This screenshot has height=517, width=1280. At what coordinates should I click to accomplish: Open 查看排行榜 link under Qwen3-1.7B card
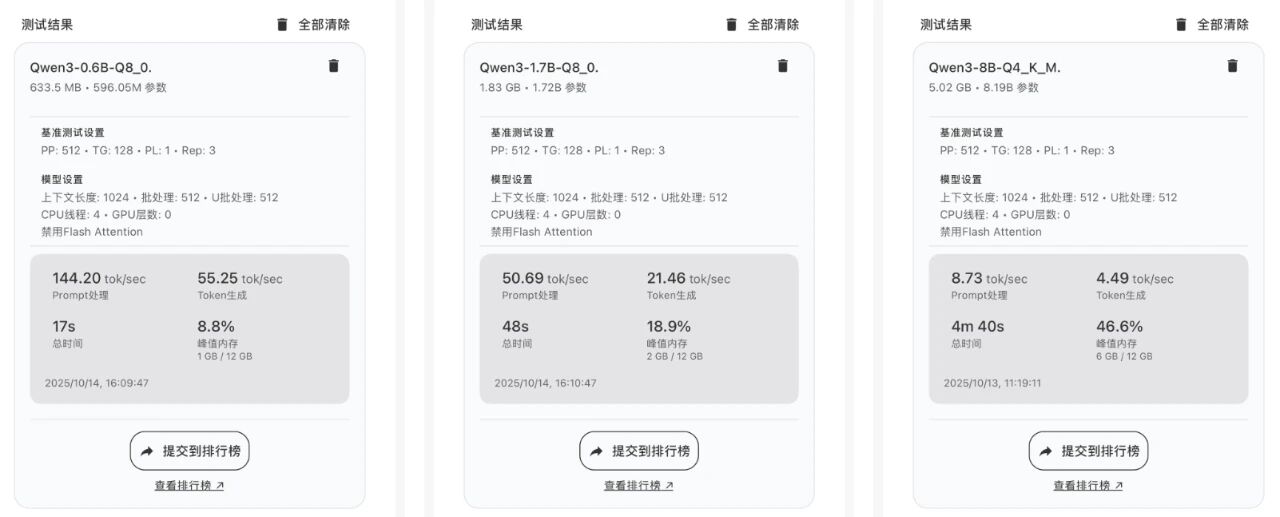[639, 486]
